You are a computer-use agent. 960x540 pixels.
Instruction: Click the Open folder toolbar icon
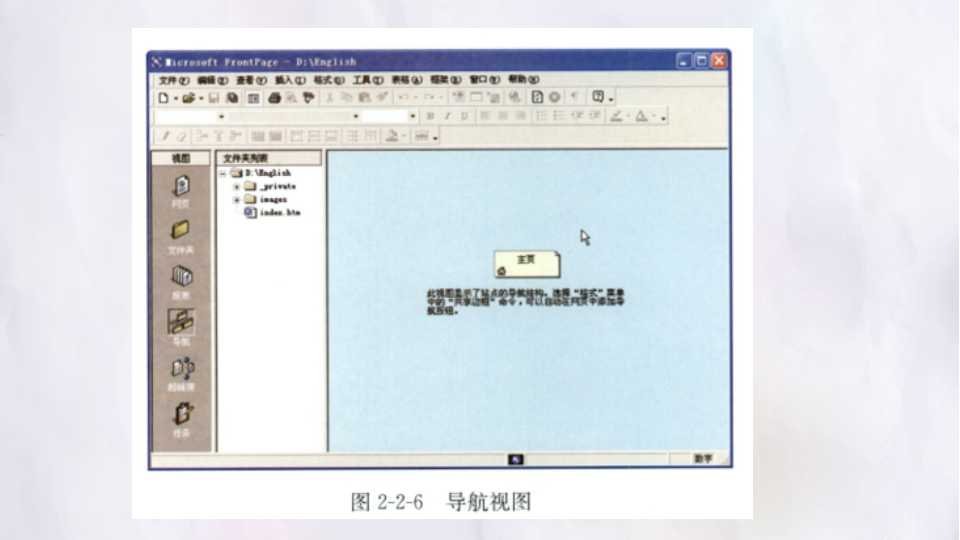(189, 98)
